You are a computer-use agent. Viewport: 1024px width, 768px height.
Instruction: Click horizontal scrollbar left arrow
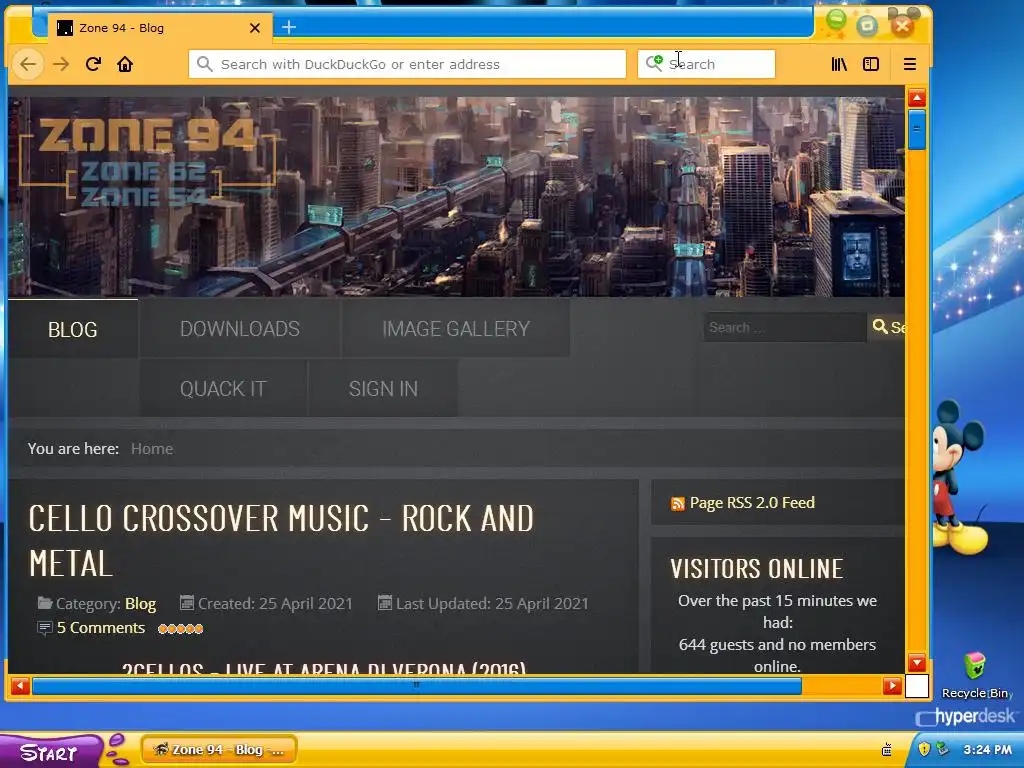20,686
